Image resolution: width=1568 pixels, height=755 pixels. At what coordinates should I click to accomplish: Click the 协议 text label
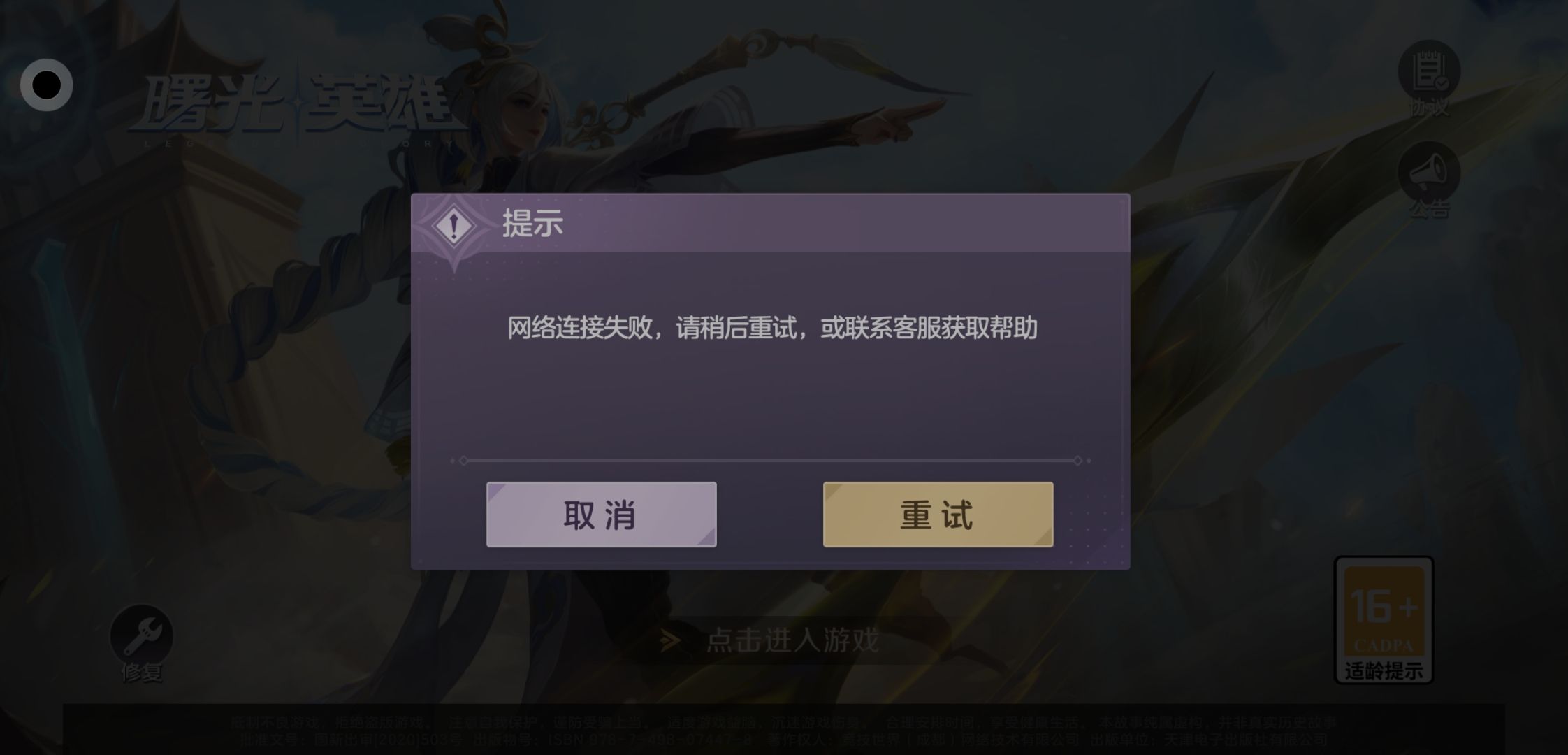click(1429, 108)
